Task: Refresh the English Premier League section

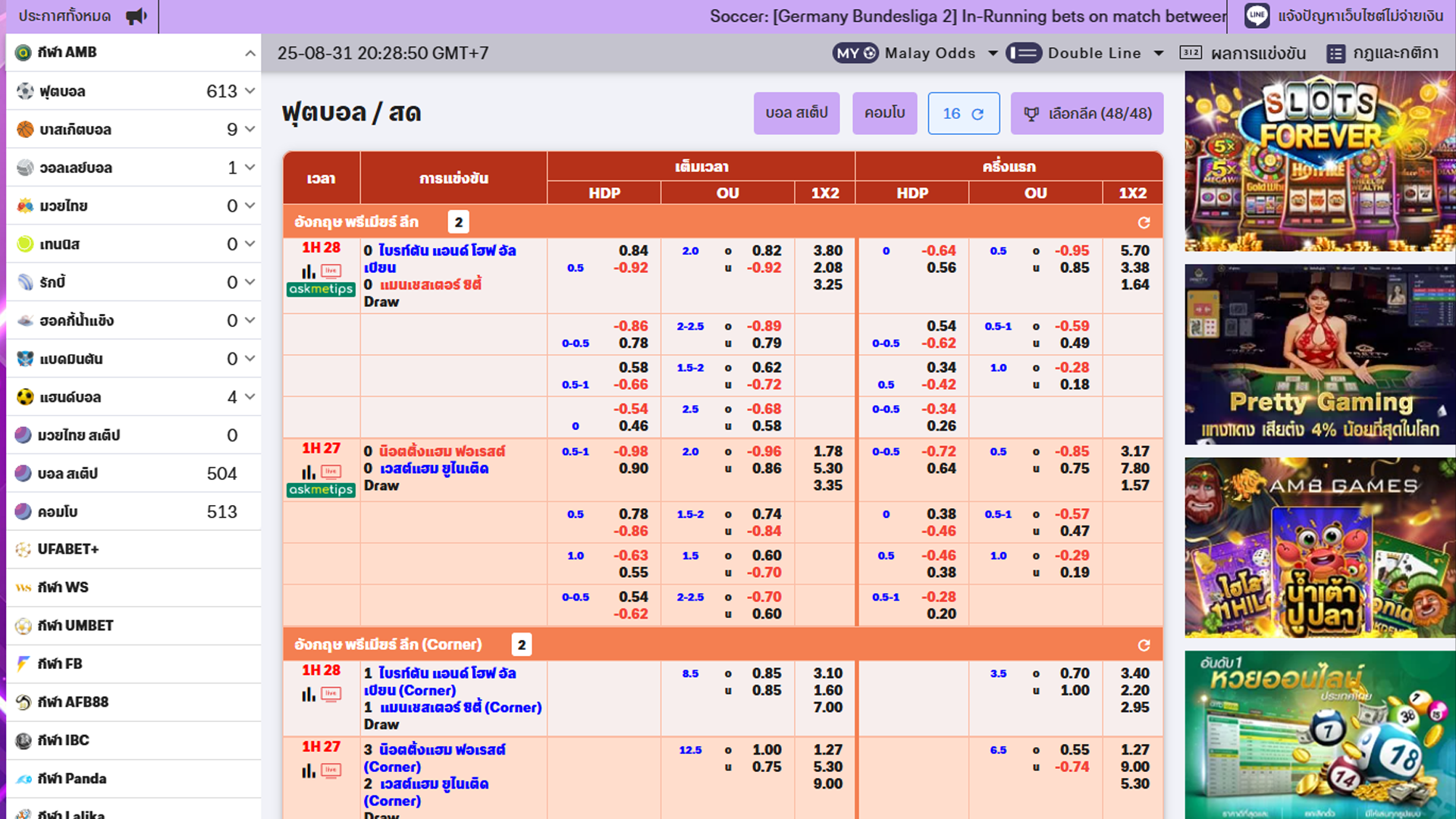Action: 1144,222
